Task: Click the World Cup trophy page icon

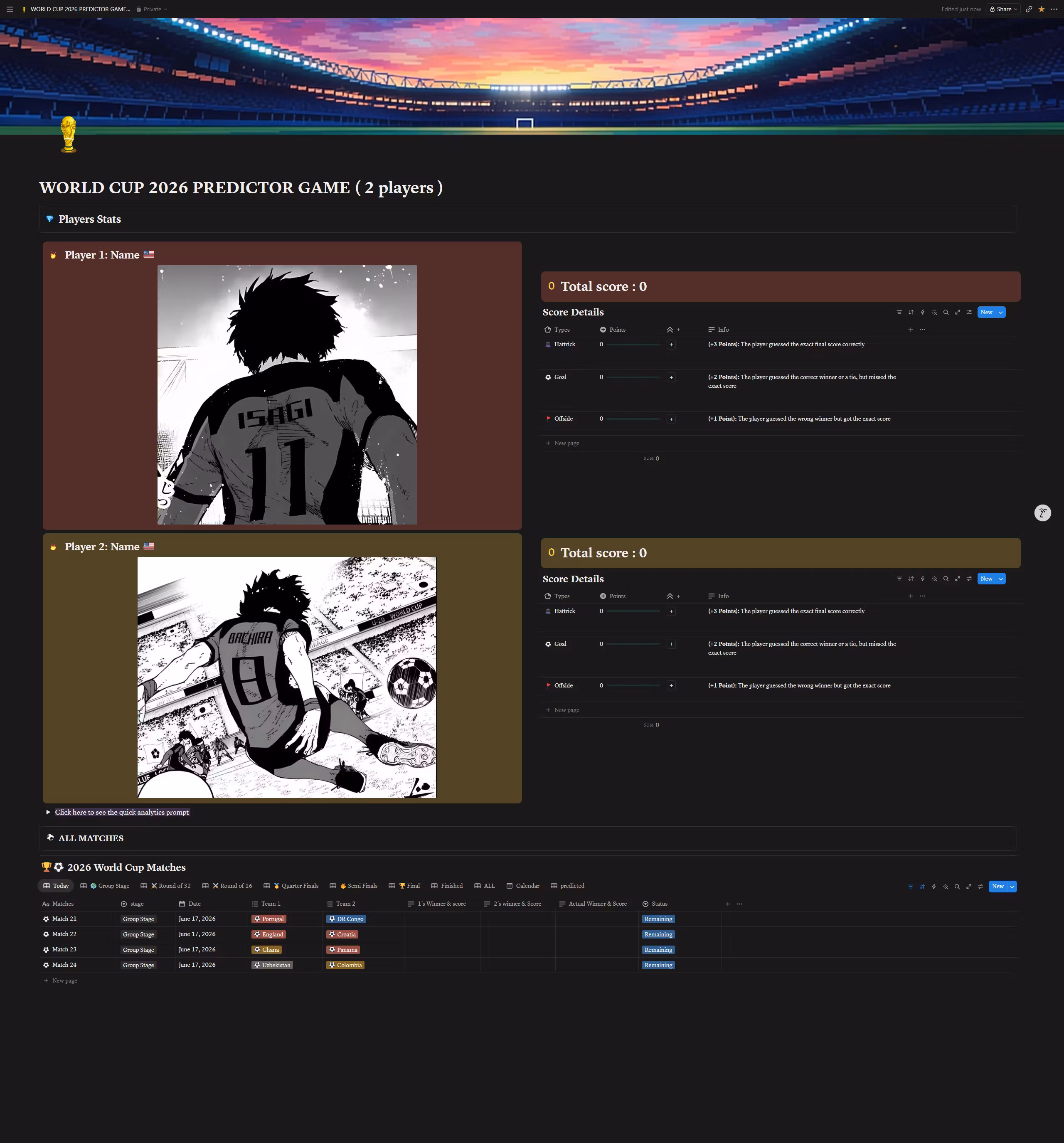Action: (x=69, y=135)
